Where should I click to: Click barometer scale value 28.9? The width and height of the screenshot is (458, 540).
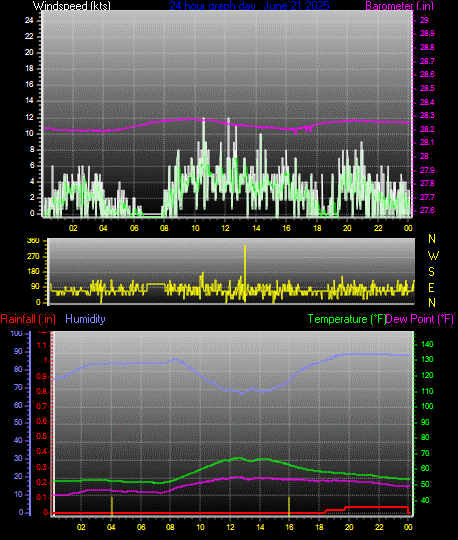point(427,33)
